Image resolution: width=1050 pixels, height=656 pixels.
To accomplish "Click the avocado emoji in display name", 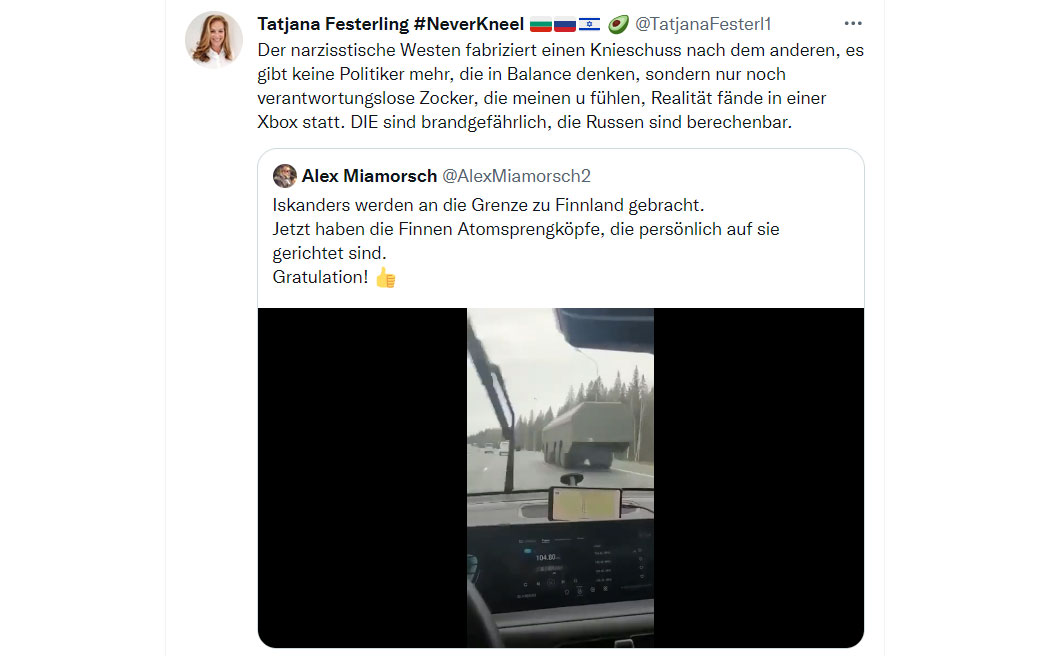I will pos(618,25).
